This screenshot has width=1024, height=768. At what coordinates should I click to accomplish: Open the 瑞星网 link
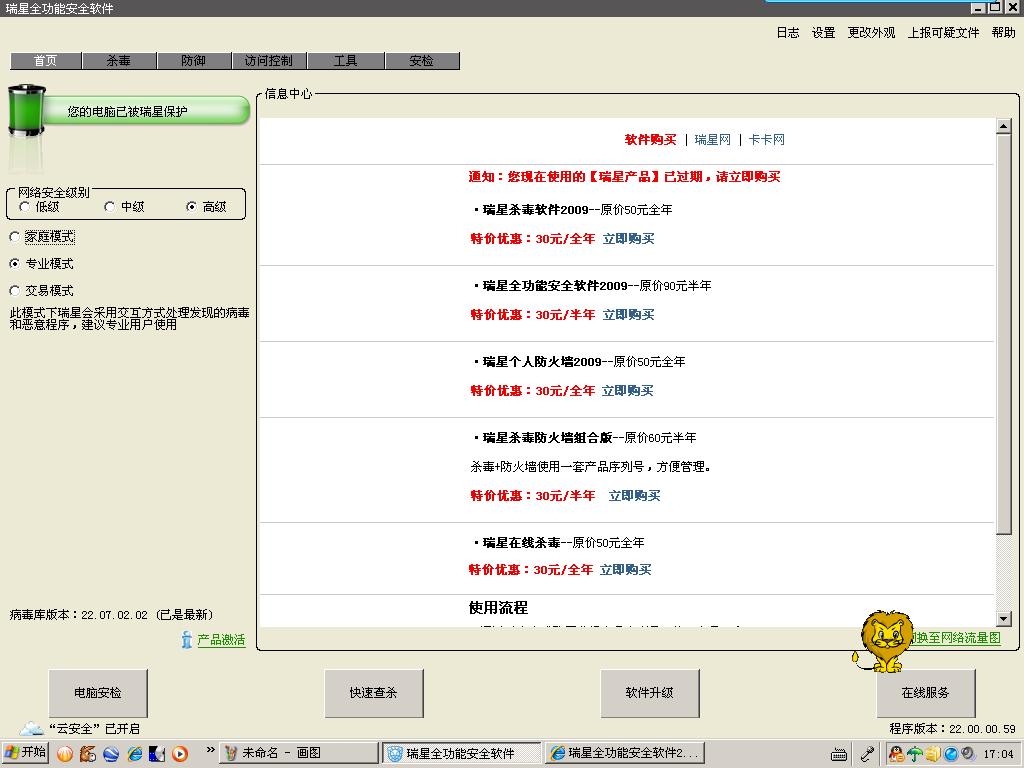point(712,140)
